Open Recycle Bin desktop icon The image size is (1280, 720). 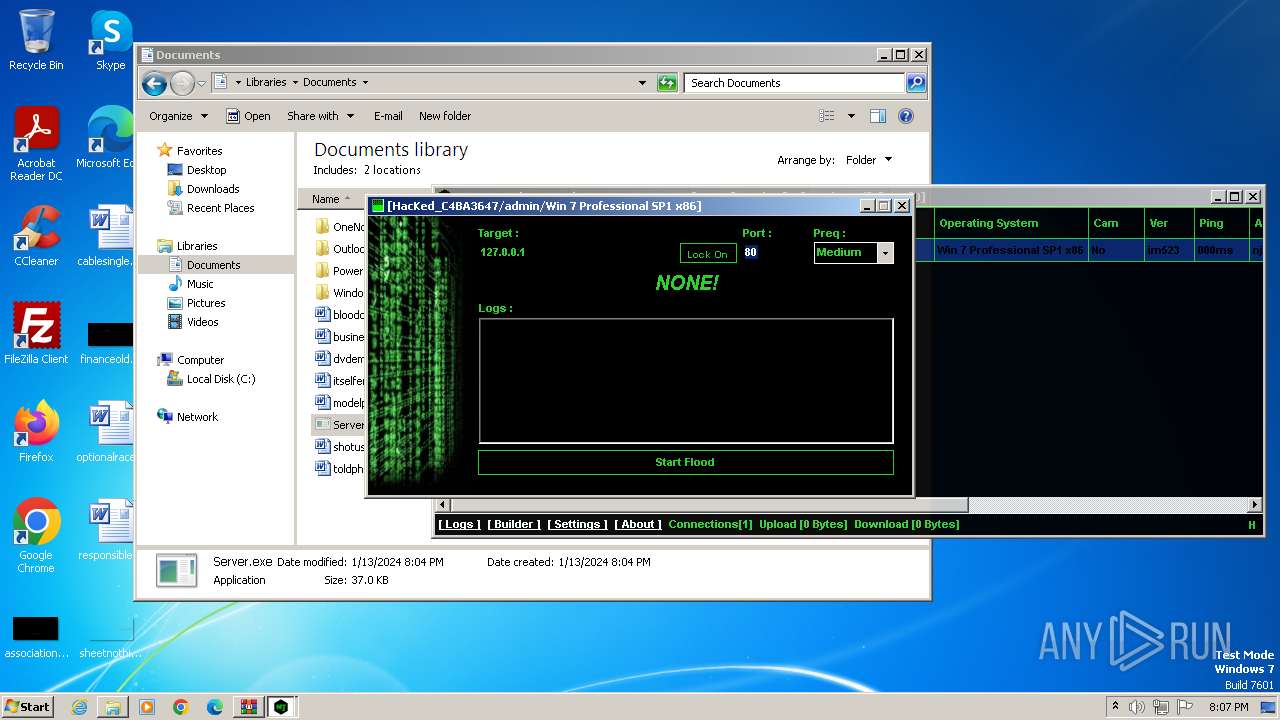36,40
